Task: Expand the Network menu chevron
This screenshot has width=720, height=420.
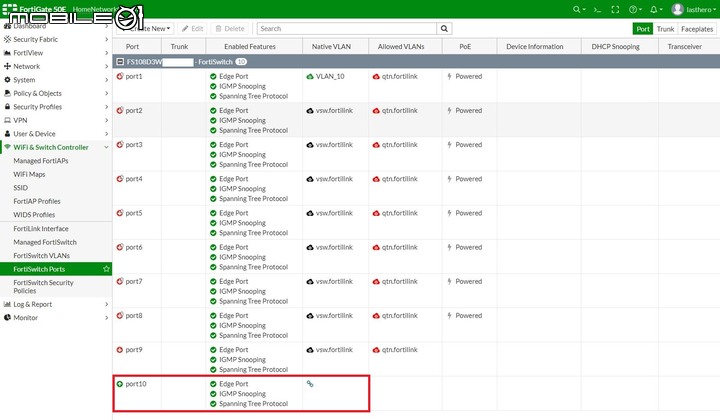Action: click(x=107, y=66)
